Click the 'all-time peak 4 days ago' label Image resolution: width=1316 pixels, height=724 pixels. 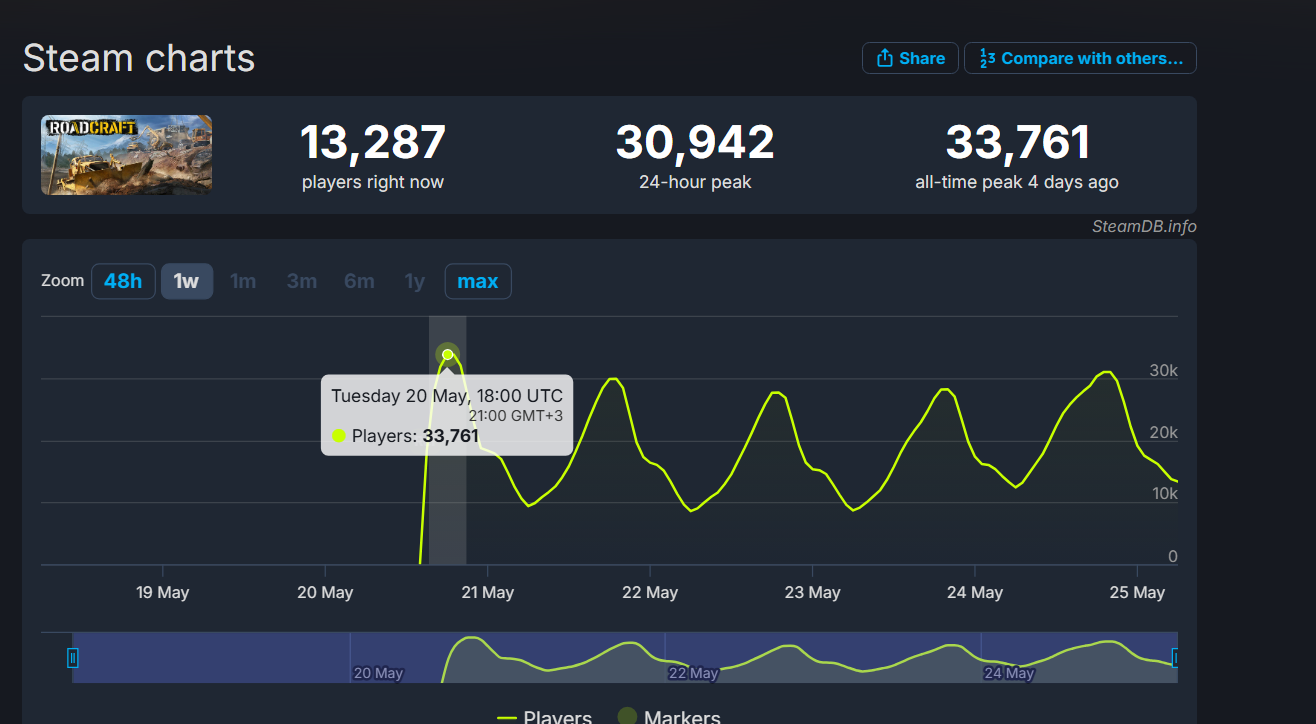coord(1017,182)
